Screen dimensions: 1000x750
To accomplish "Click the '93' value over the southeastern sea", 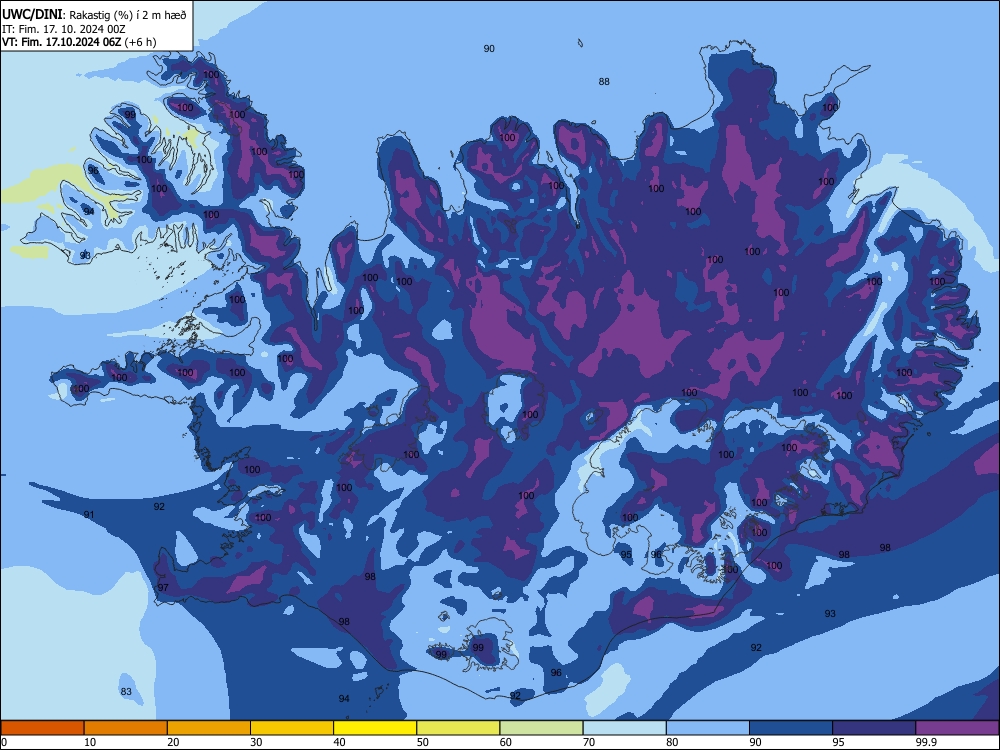I will [830, 614].
